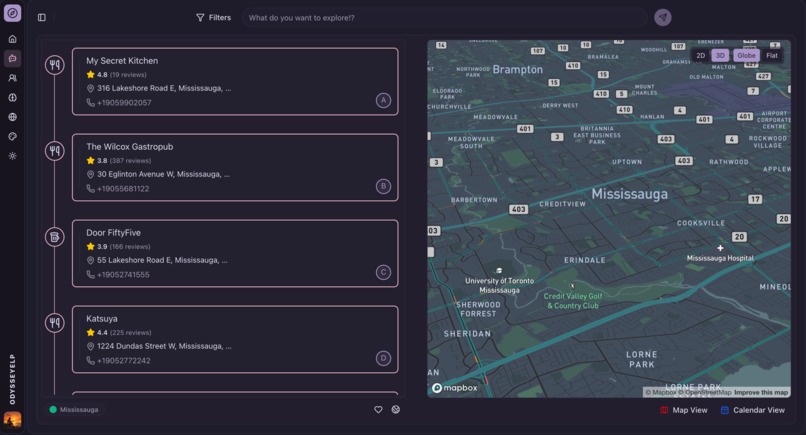This screenshot has width=806, height=435.
Task: Click the large Mississauga city label on the map
Action: click(629, 194)
